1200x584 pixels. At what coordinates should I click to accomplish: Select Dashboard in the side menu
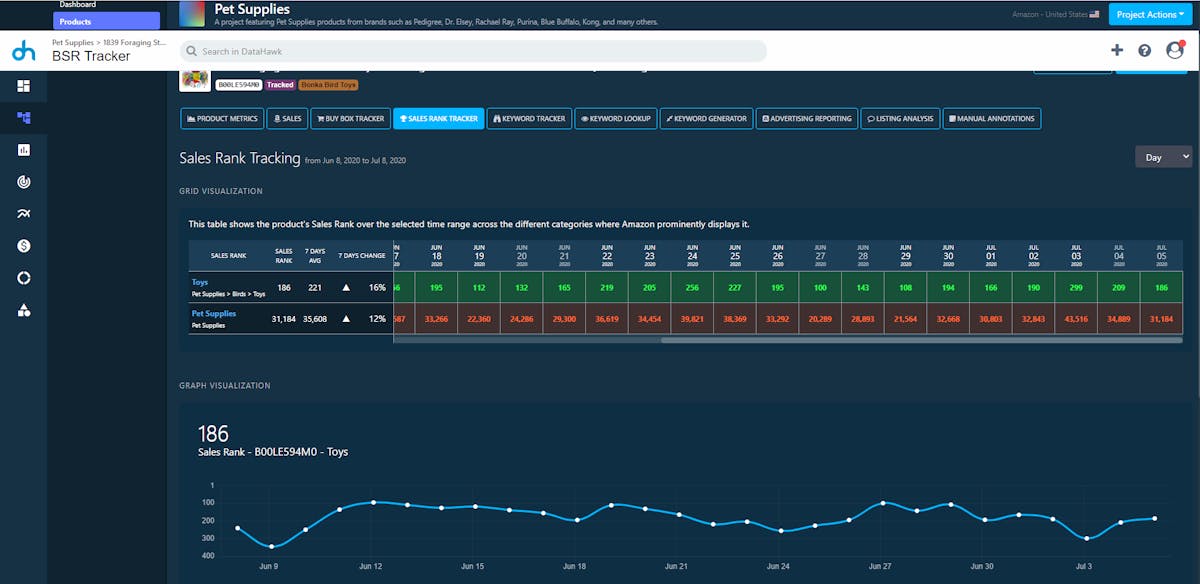pos(76,4)
